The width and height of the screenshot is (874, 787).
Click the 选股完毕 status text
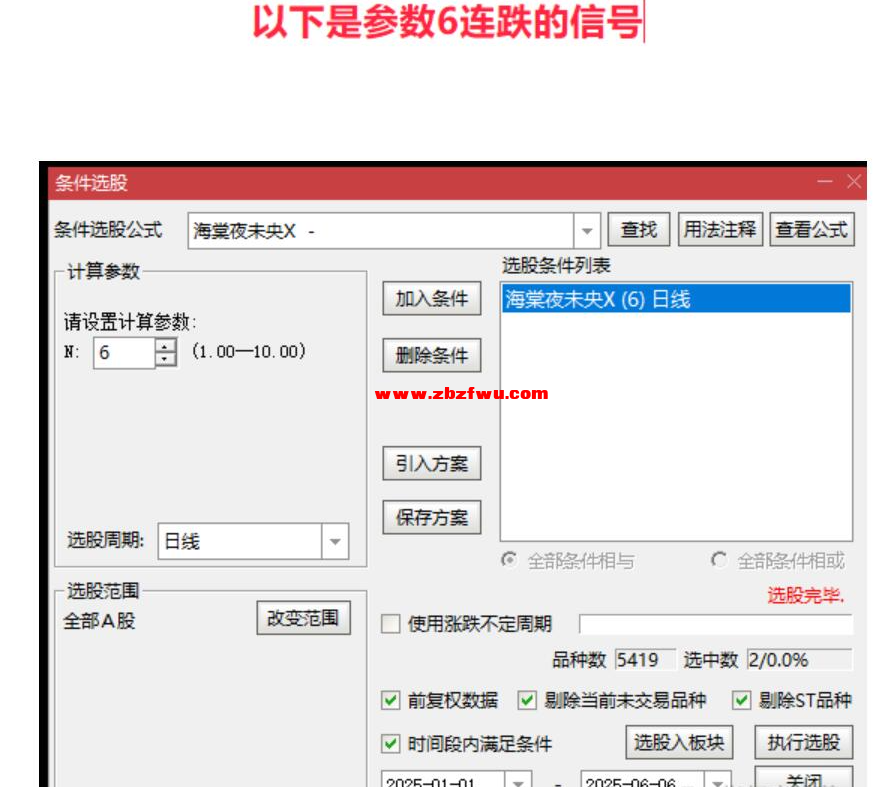click(806, 595)
